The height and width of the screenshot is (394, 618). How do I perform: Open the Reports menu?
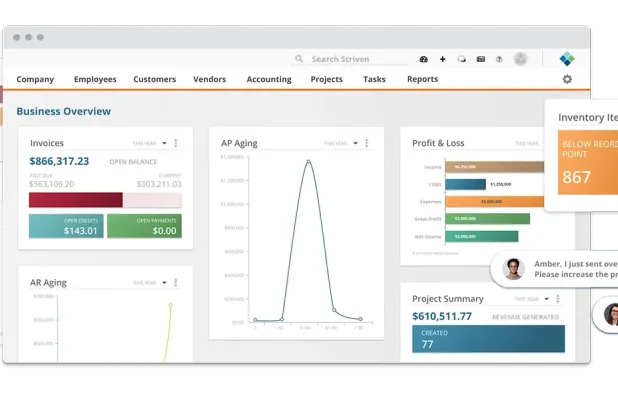[x=423, y=79]
